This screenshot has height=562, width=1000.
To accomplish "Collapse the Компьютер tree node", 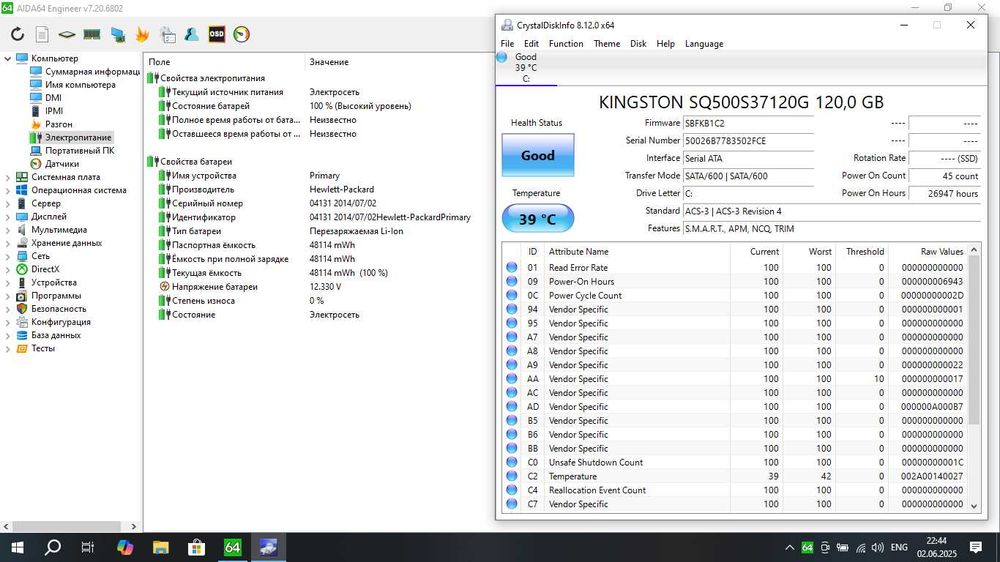I will pyautogui.click(x=8, y=58).
